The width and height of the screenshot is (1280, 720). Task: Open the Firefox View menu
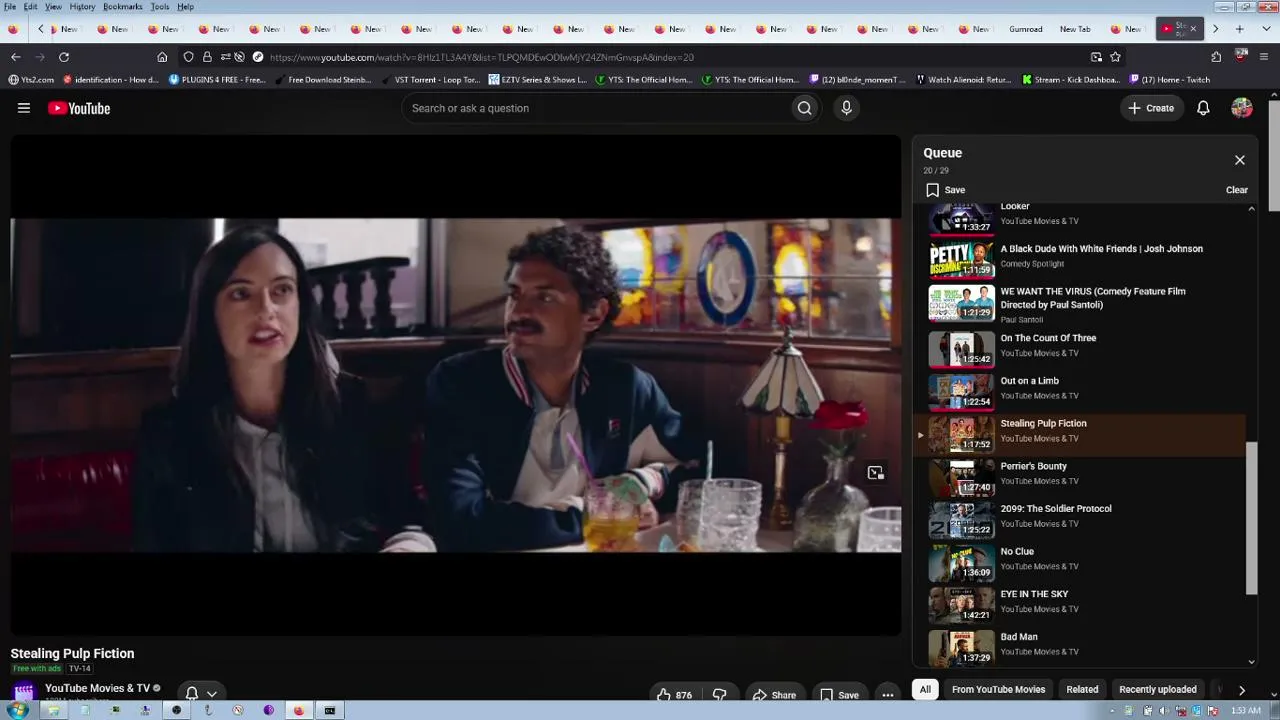point(53,7)
